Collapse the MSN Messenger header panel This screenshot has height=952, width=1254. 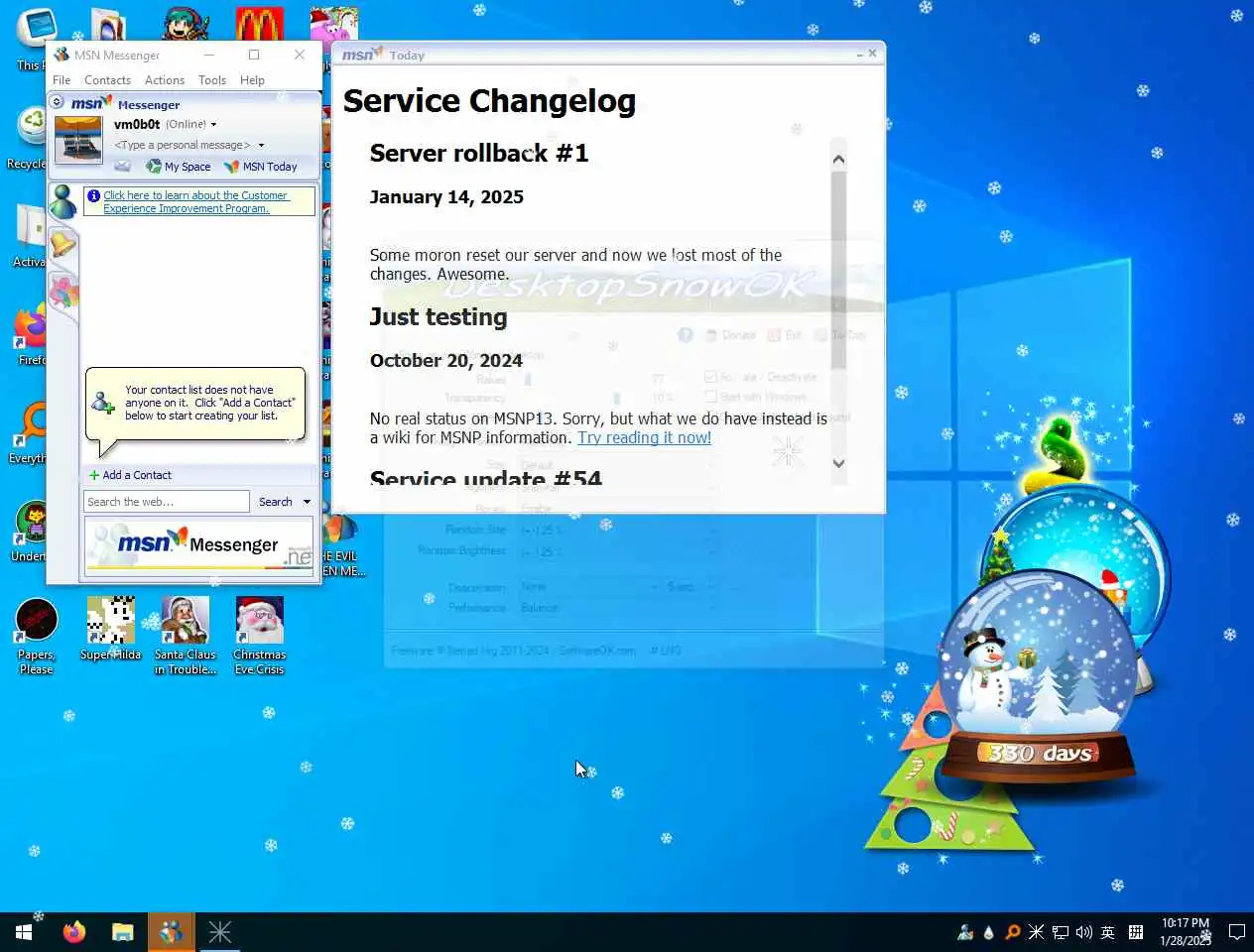click(57, 102)
